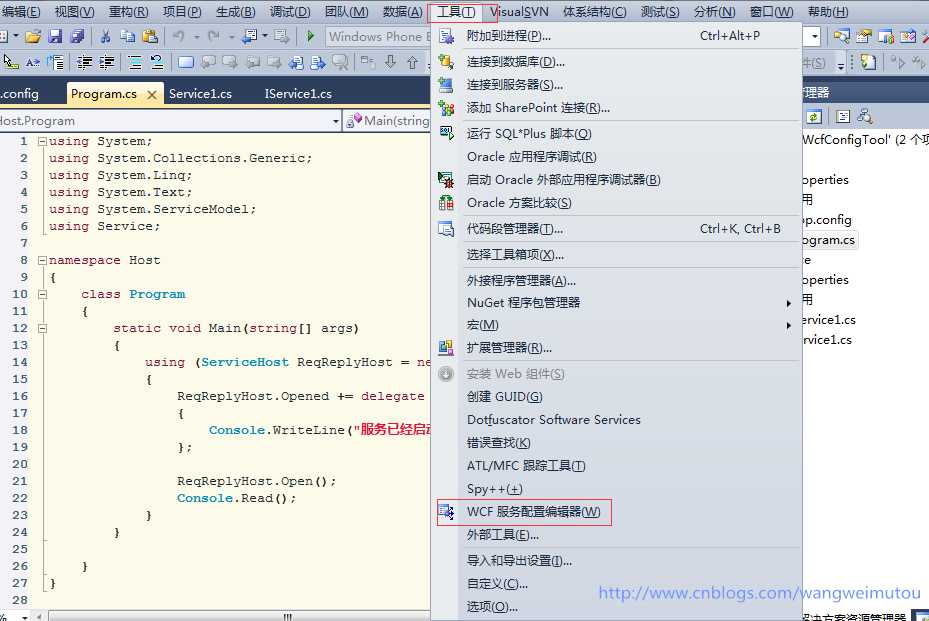Open the 视图(V) menu
The height and width of the screenshot is (621, 929).
click(74, 12)
